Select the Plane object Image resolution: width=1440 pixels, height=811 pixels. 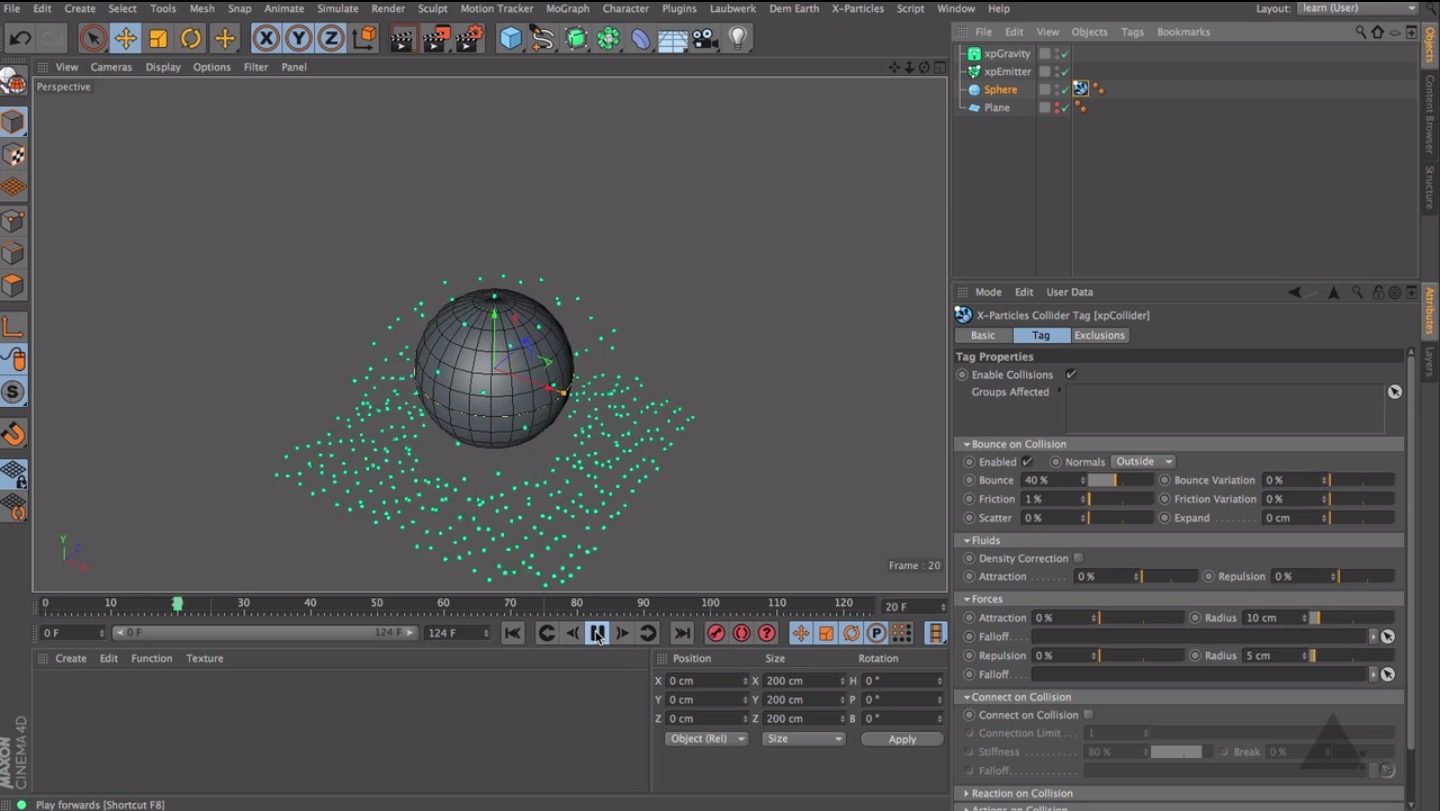tap(997, 108)
